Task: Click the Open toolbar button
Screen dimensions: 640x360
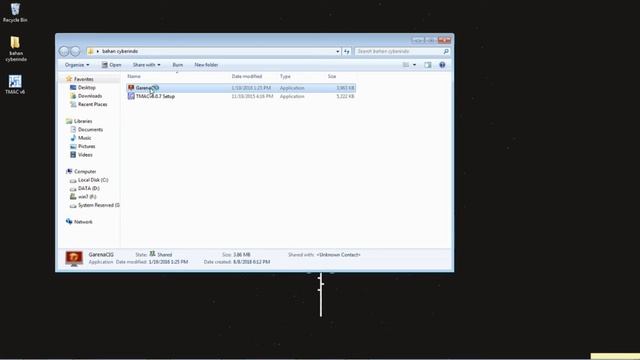Action: tap(111, 65)
